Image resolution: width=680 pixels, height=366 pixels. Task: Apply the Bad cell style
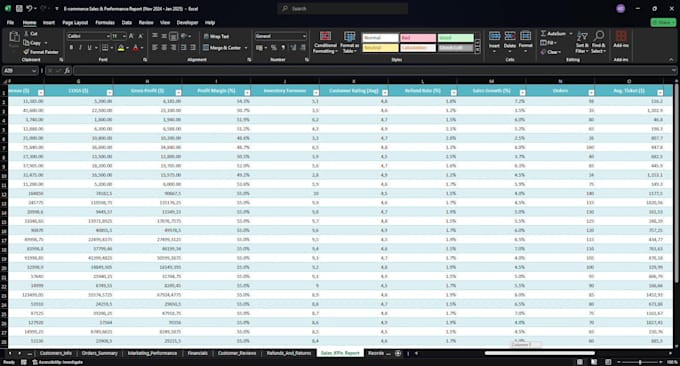click(x=418, y=38)
